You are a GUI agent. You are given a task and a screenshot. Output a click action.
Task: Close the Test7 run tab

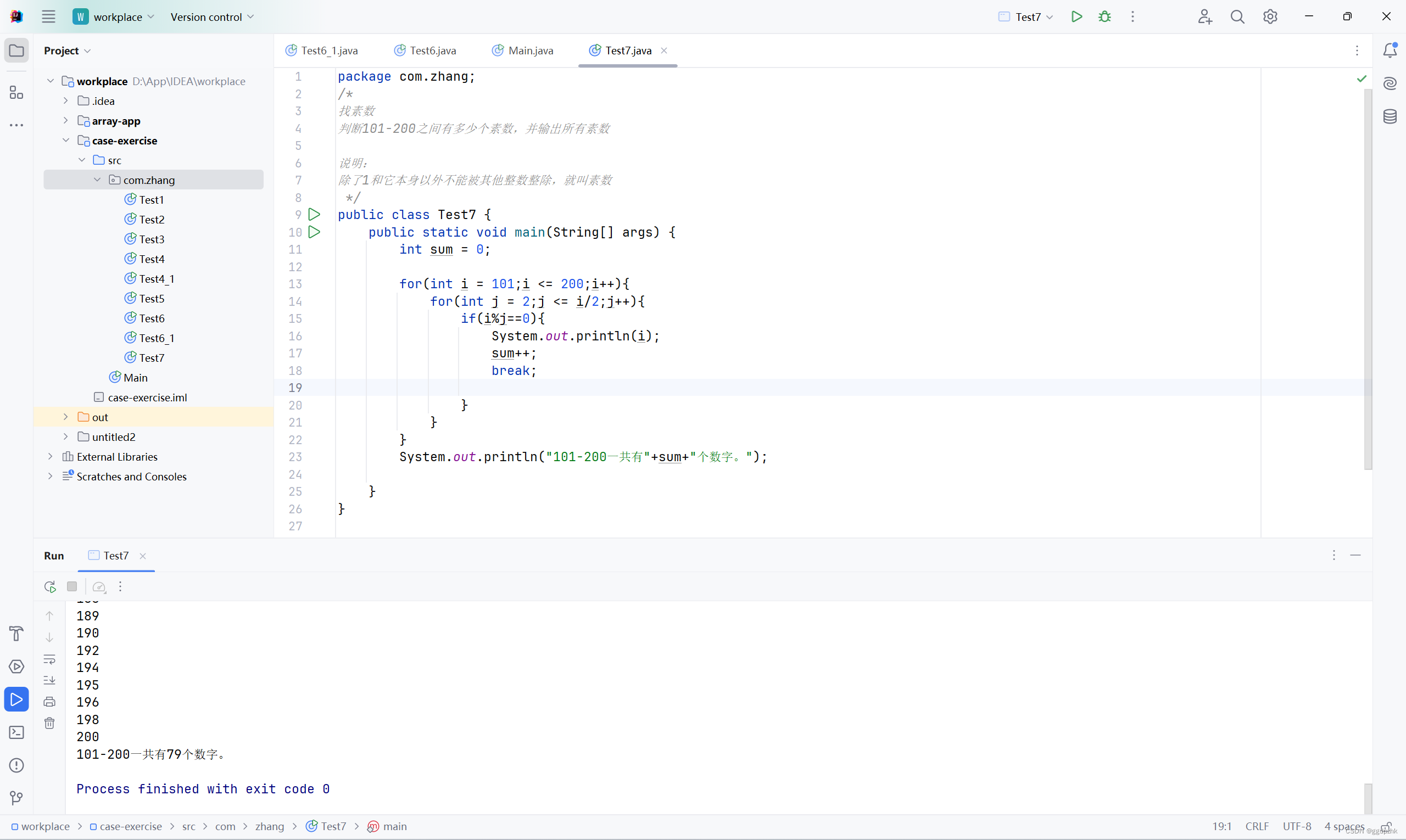click(143, 556)
